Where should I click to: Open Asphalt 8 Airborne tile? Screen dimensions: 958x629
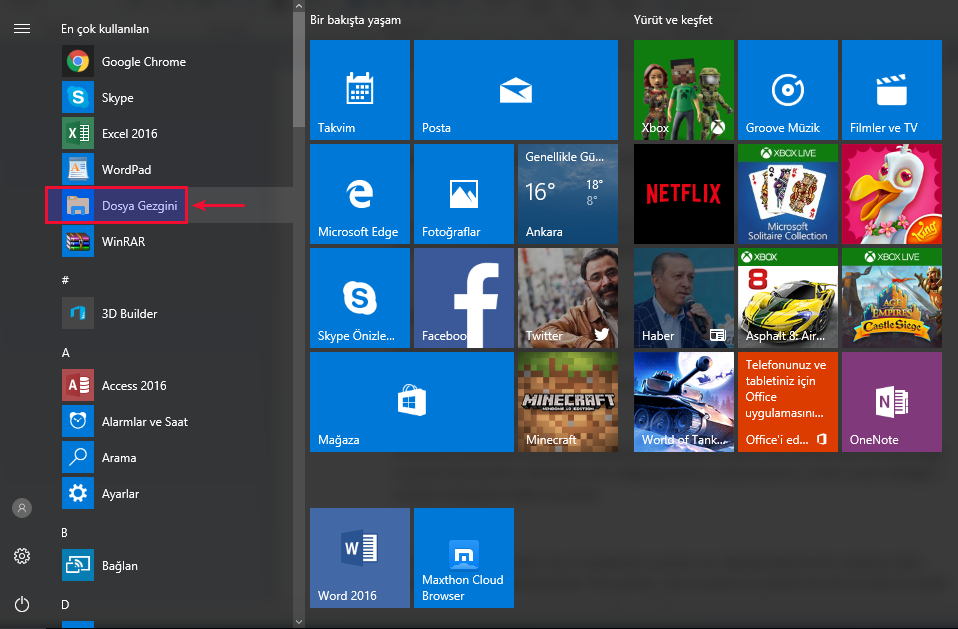(788, 298)
